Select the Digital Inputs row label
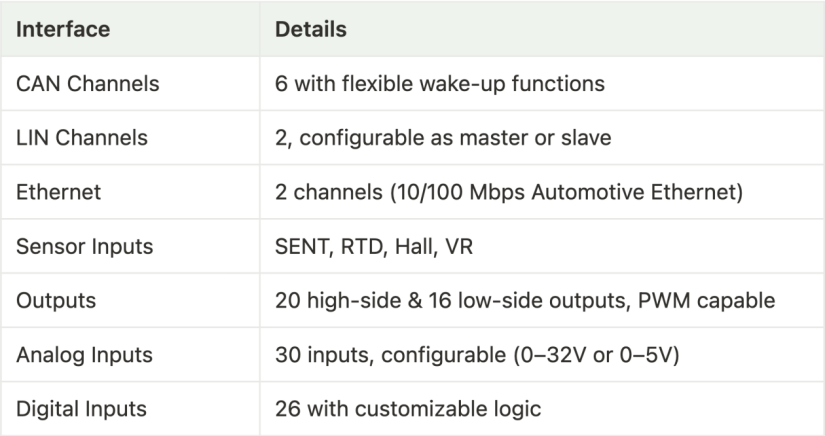The width and height of the screenshot is (825, 436). point(84,408)
